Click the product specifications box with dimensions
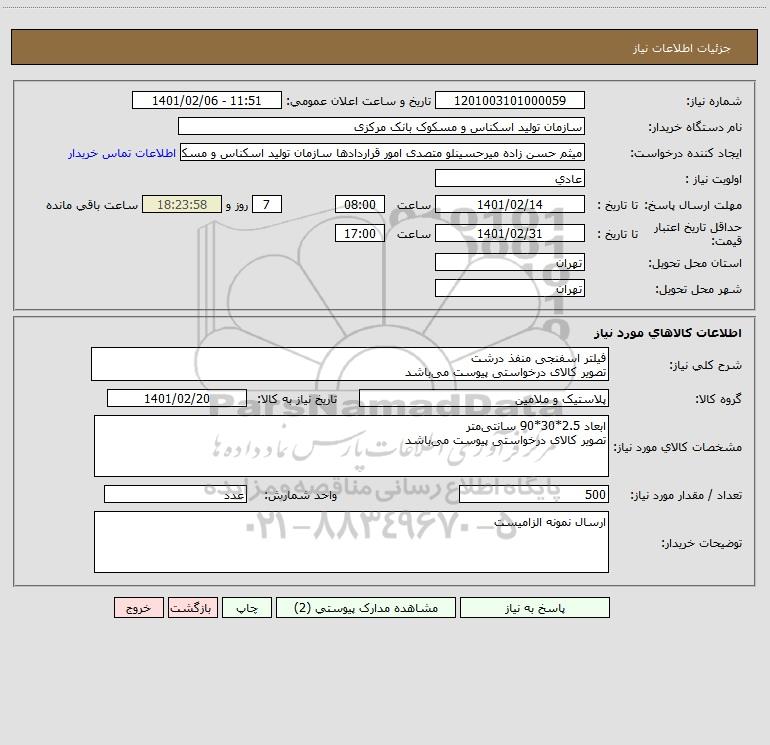This screenshot has height=745, width=770. tap(351, 446)
